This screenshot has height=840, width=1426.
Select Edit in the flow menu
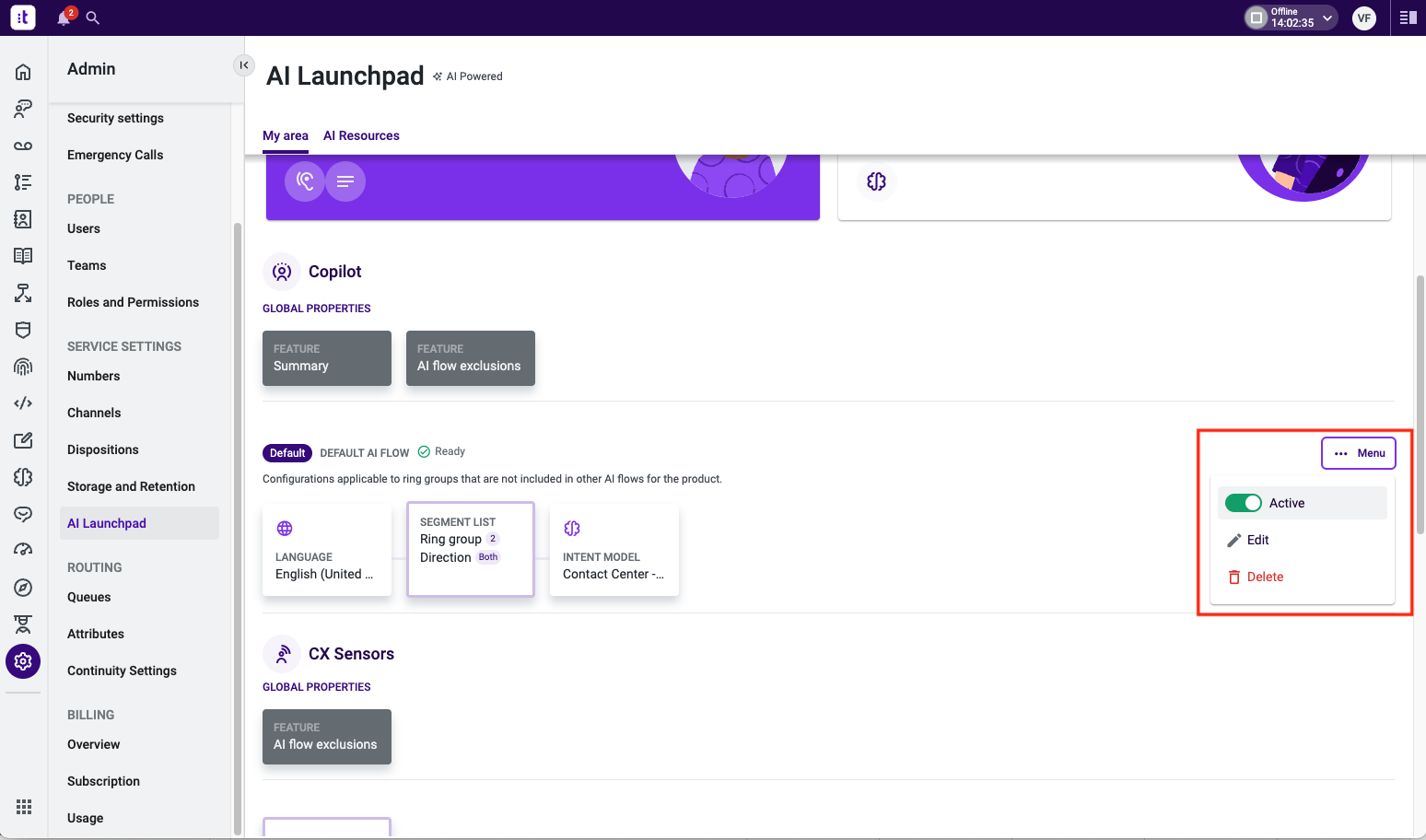(x=1303, y=540)
